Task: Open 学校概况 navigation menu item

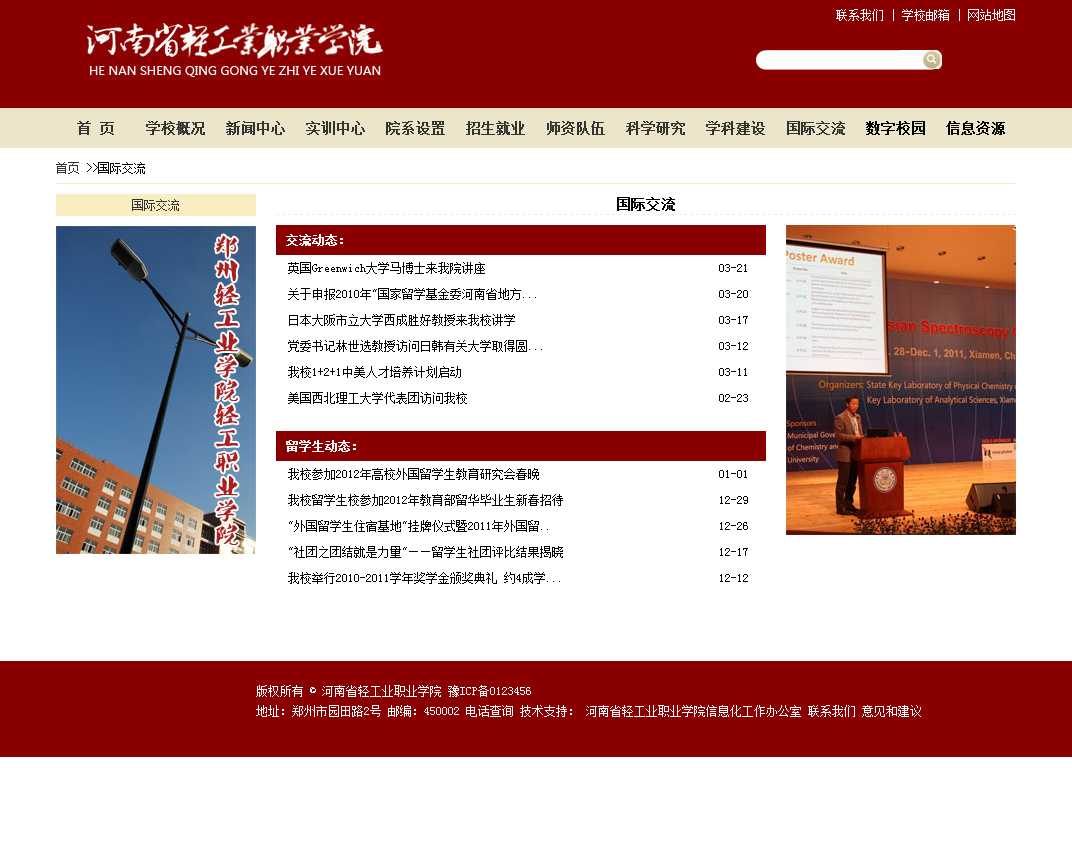Action: pyautogui.click(x=175, y=128)
